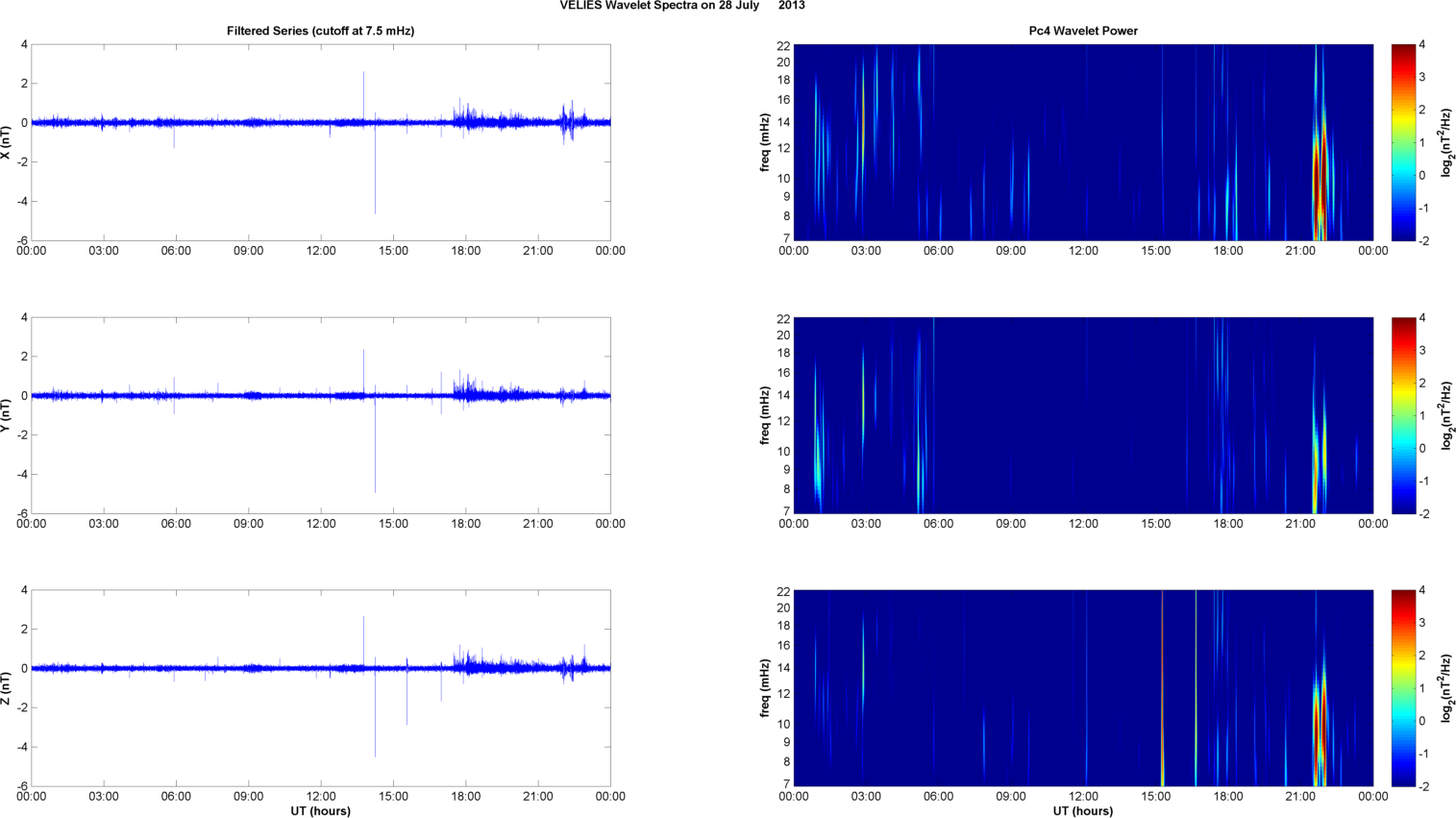Click the middle wavelet plot colorbar

click(1403, 415)
